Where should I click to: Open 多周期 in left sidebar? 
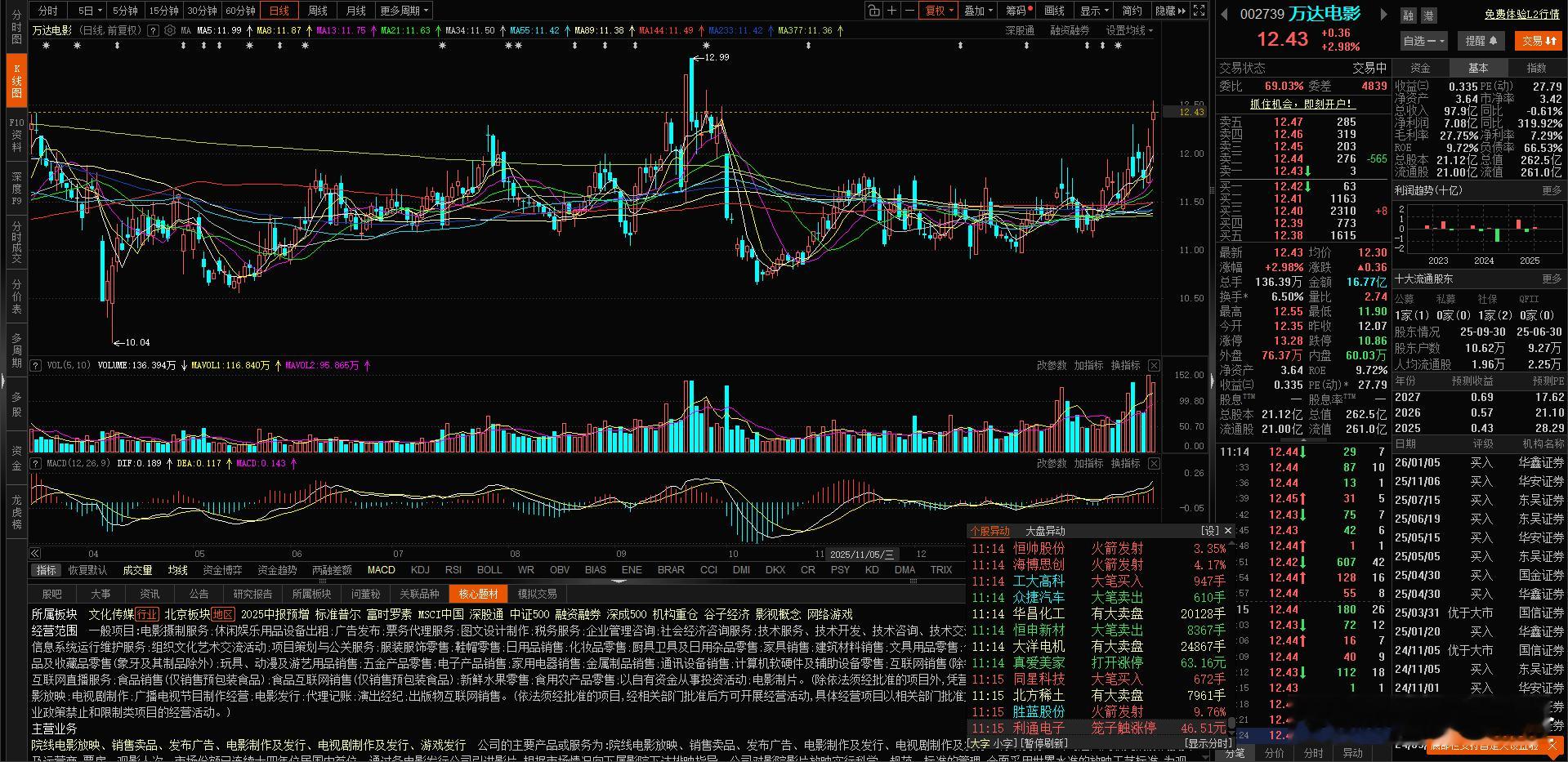16,350
